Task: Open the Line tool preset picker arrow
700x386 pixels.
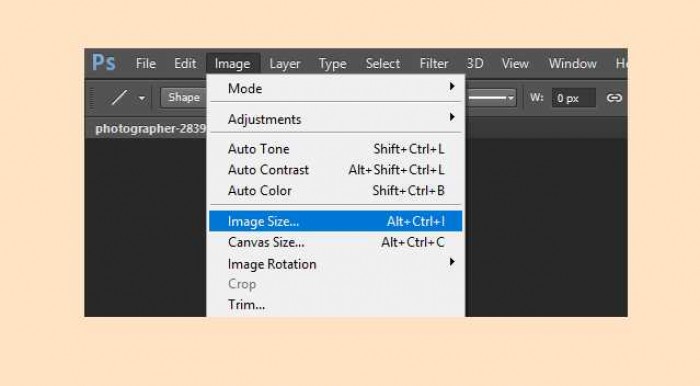Action: click(x=142, y=98)
